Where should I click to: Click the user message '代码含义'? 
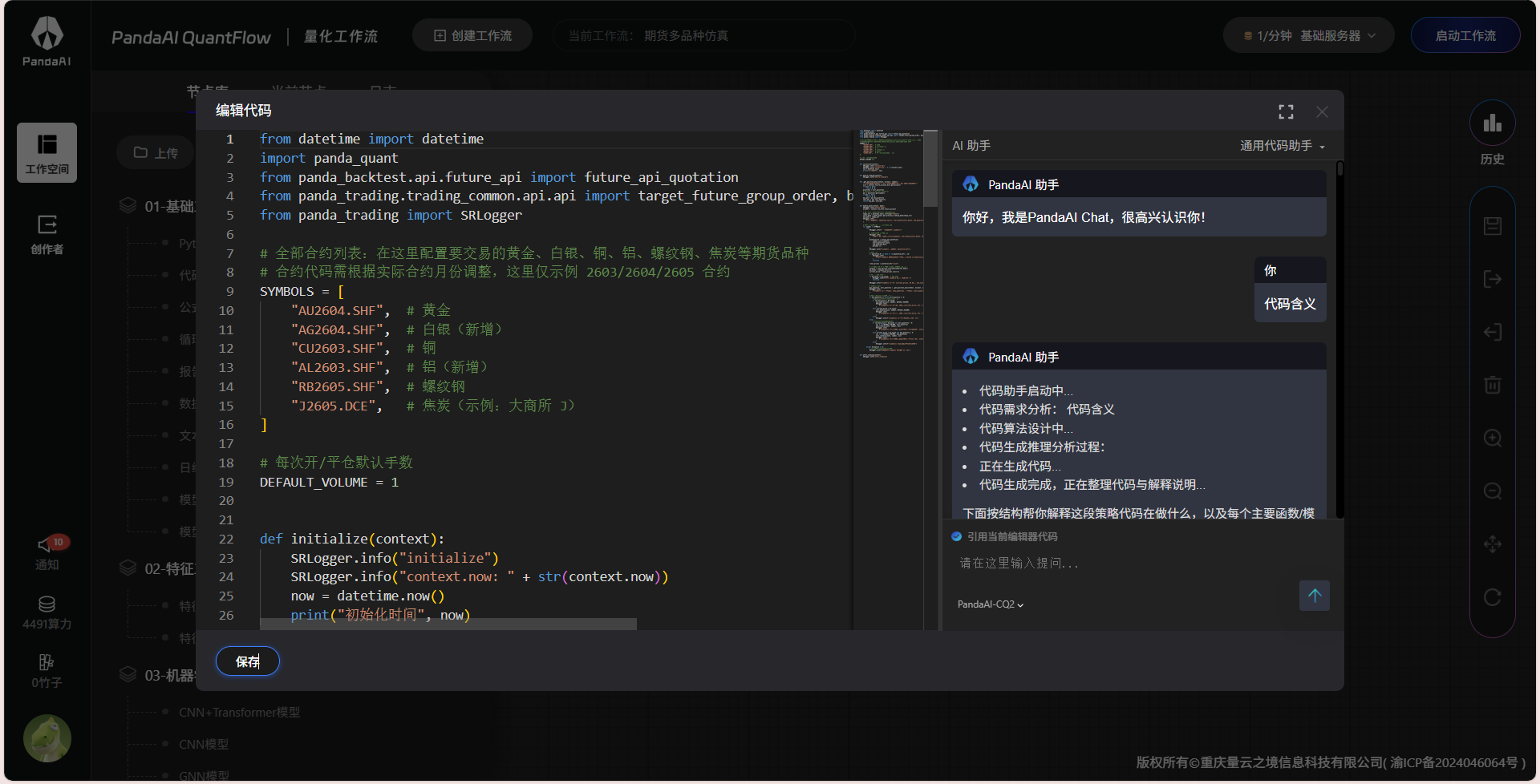coord(1290,304)
